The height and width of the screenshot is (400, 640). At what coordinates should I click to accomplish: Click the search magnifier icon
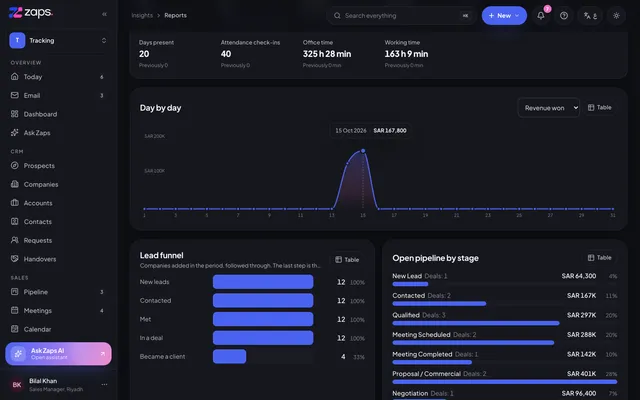[x=337, y=16]
